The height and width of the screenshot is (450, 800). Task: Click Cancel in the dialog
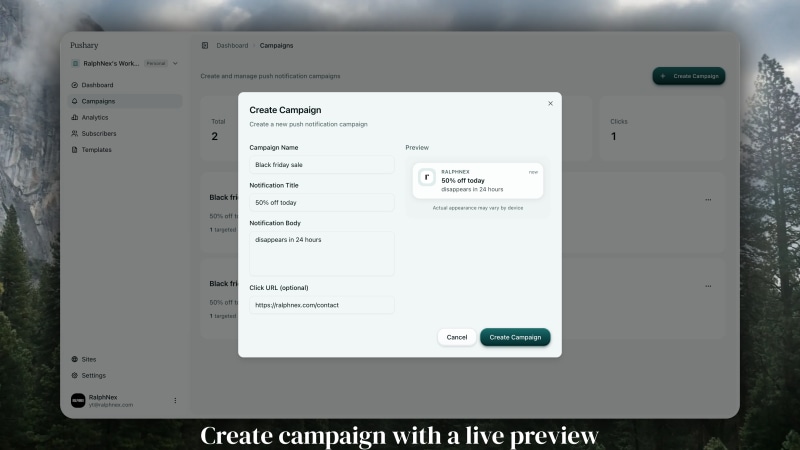pyautogui.click(x=457, y=337)
